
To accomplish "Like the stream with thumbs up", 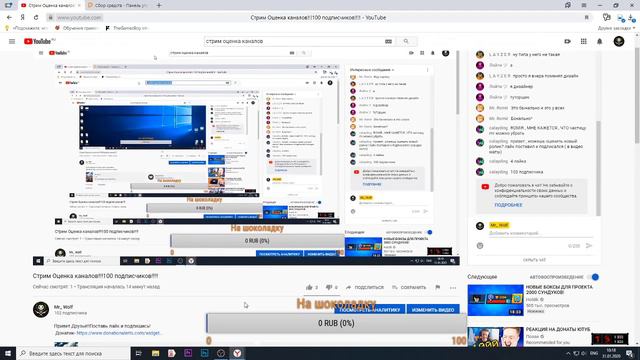I will pos(309,287).
